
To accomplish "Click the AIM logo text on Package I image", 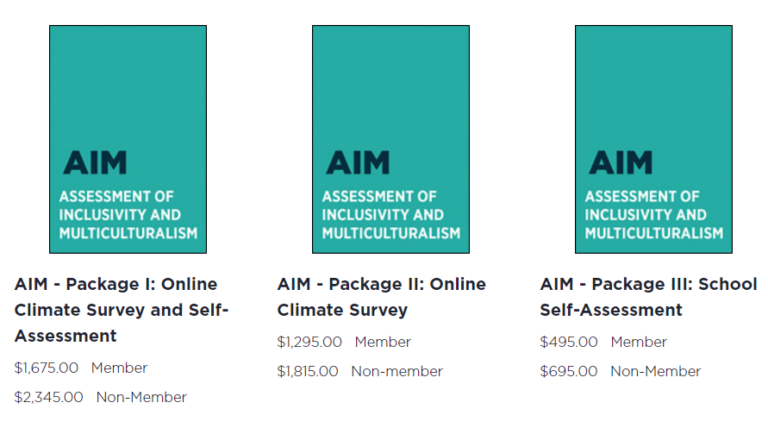I will [95, 162].
